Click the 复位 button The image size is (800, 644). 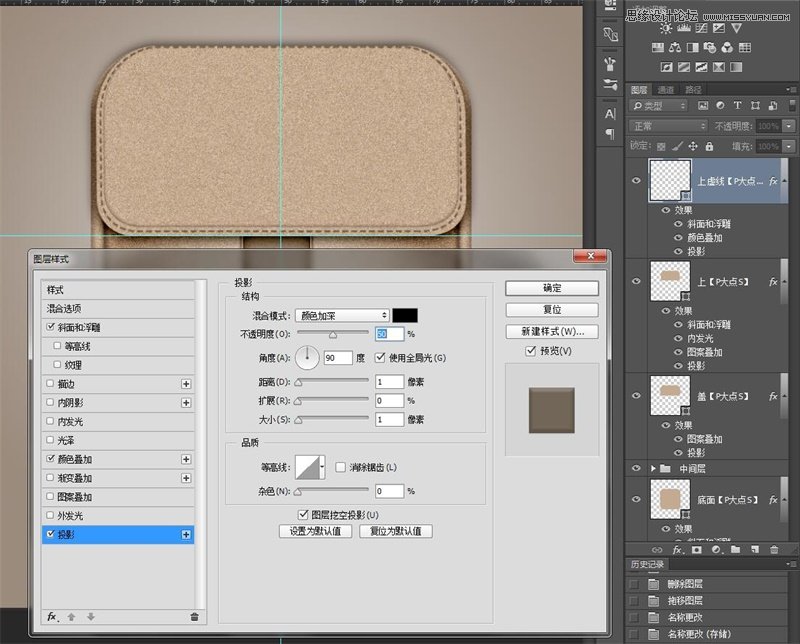click(x=552, y=309)
